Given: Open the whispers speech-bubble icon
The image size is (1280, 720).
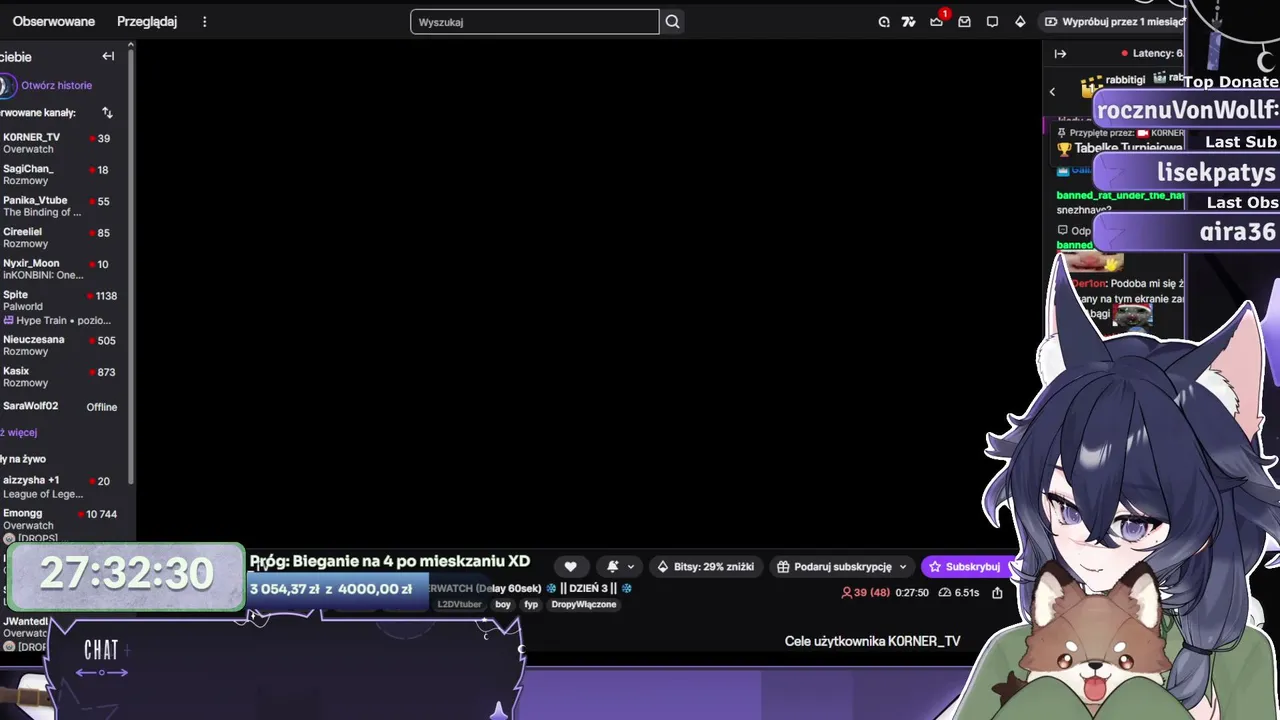Looking at the screenshot, I should [x=993, y=22].
